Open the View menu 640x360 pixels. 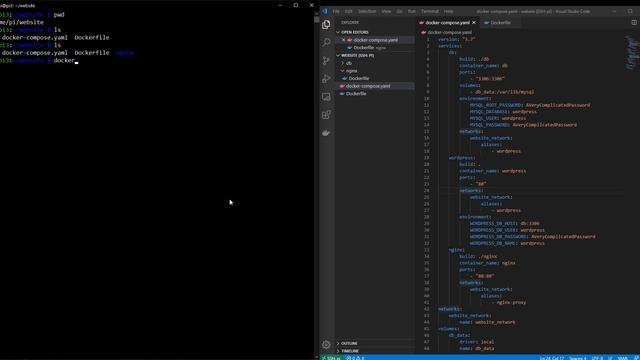coord(386,11)
